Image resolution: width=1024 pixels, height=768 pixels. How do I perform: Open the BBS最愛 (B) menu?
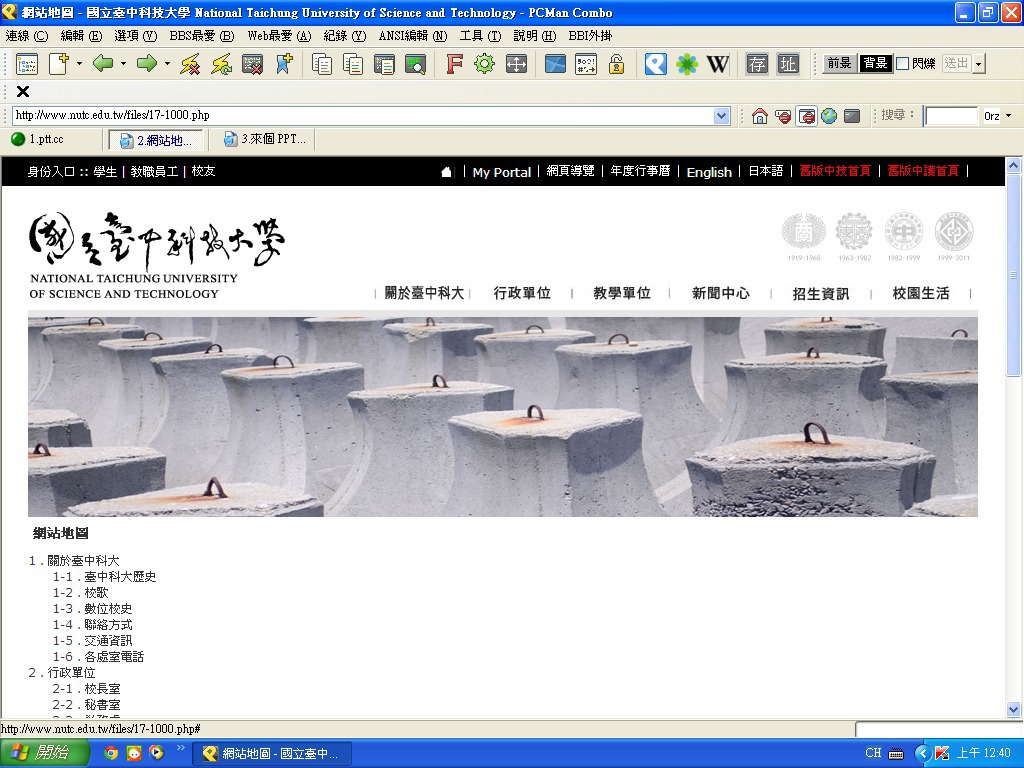click(x=202, y=36)
